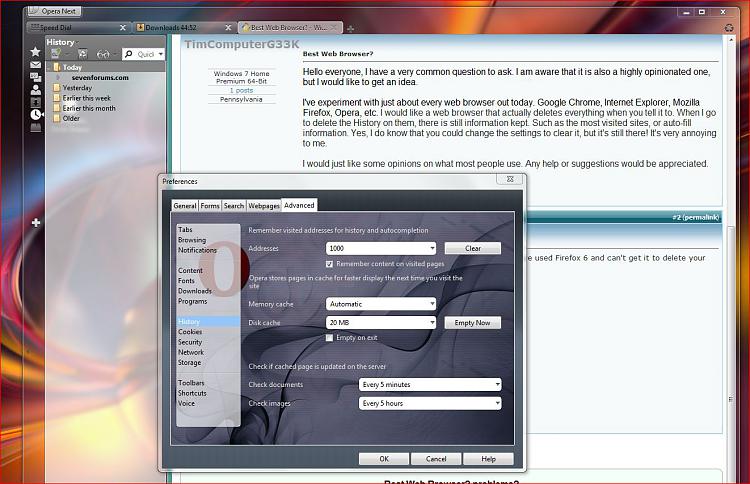
Task: Open Disk cache 20 MB dropdown
Action: (x=381, y=322)
